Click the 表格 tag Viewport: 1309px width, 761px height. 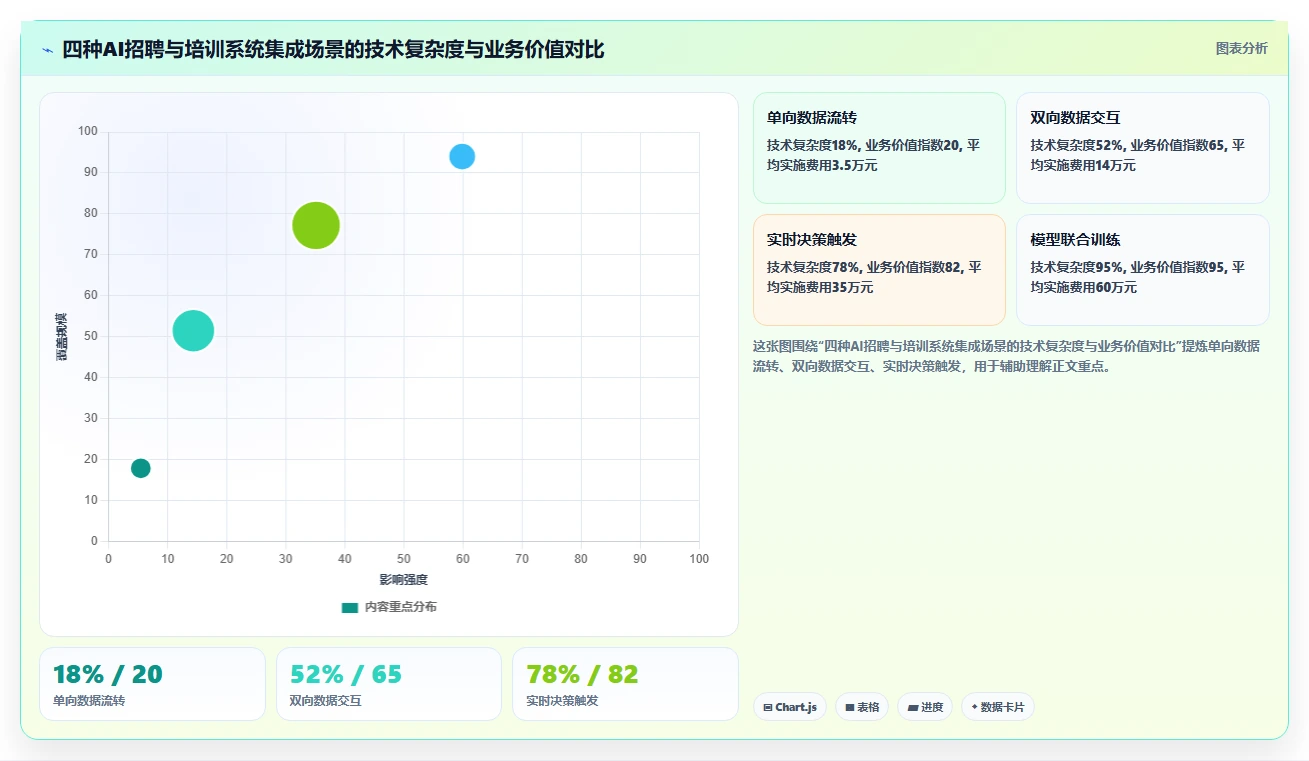point(862,707)
